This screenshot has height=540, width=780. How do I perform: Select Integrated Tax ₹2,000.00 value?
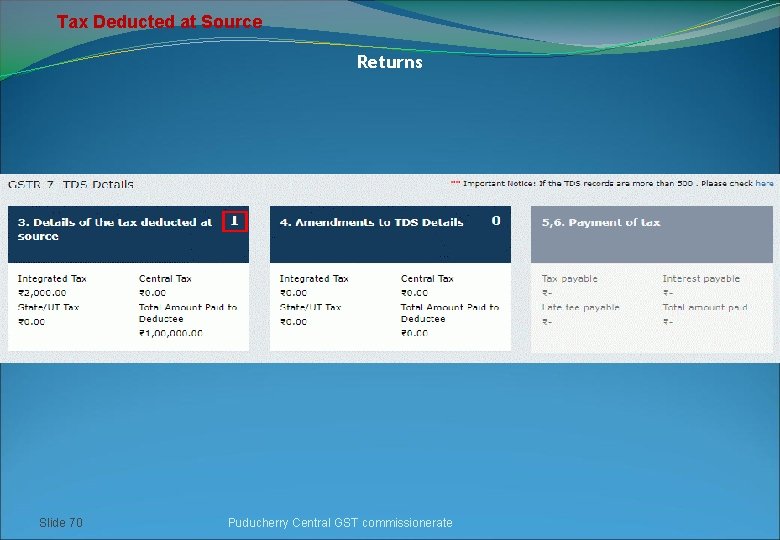click(42, 293)
